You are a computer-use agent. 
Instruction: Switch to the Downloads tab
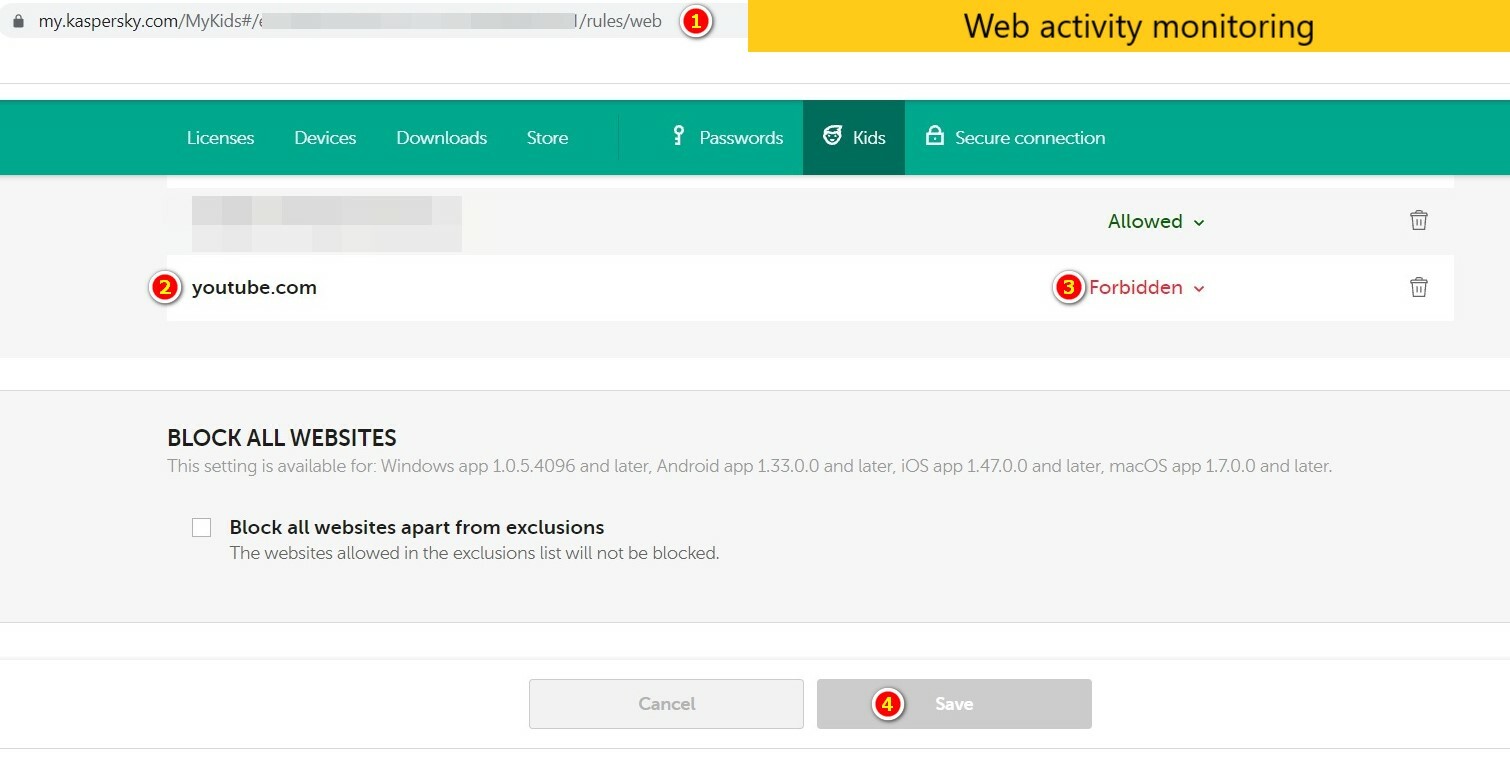point(441,138)
